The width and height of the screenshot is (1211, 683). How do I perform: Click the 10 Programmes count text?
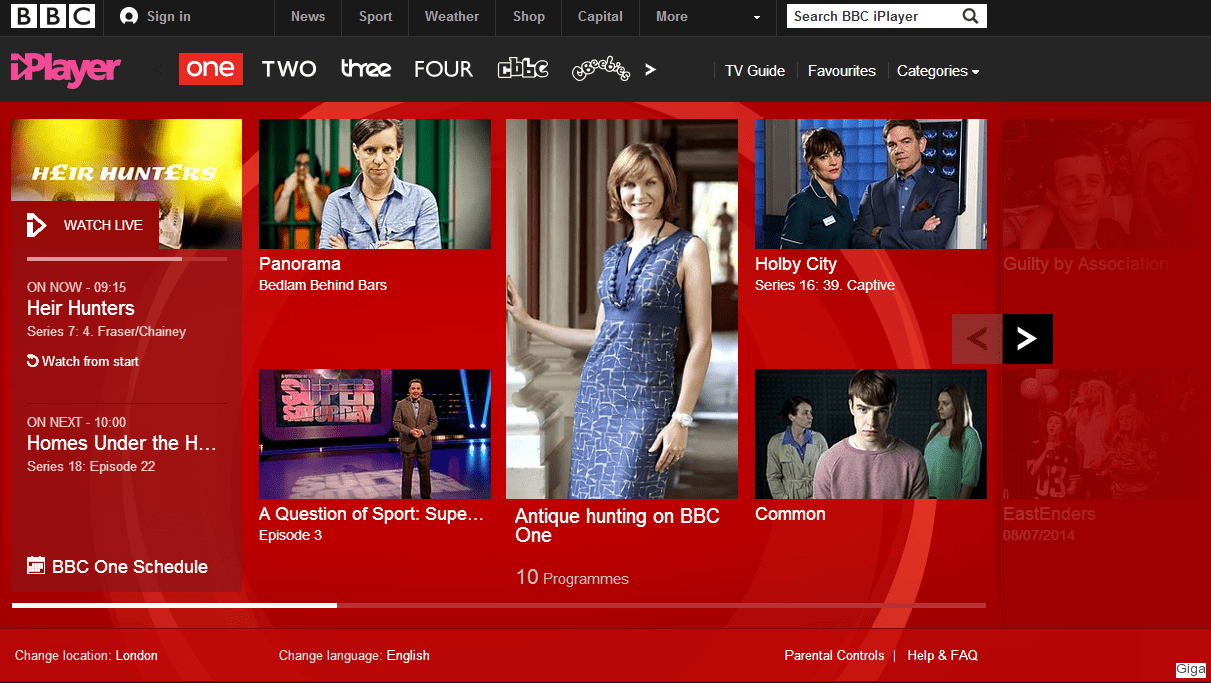[572, 578]
